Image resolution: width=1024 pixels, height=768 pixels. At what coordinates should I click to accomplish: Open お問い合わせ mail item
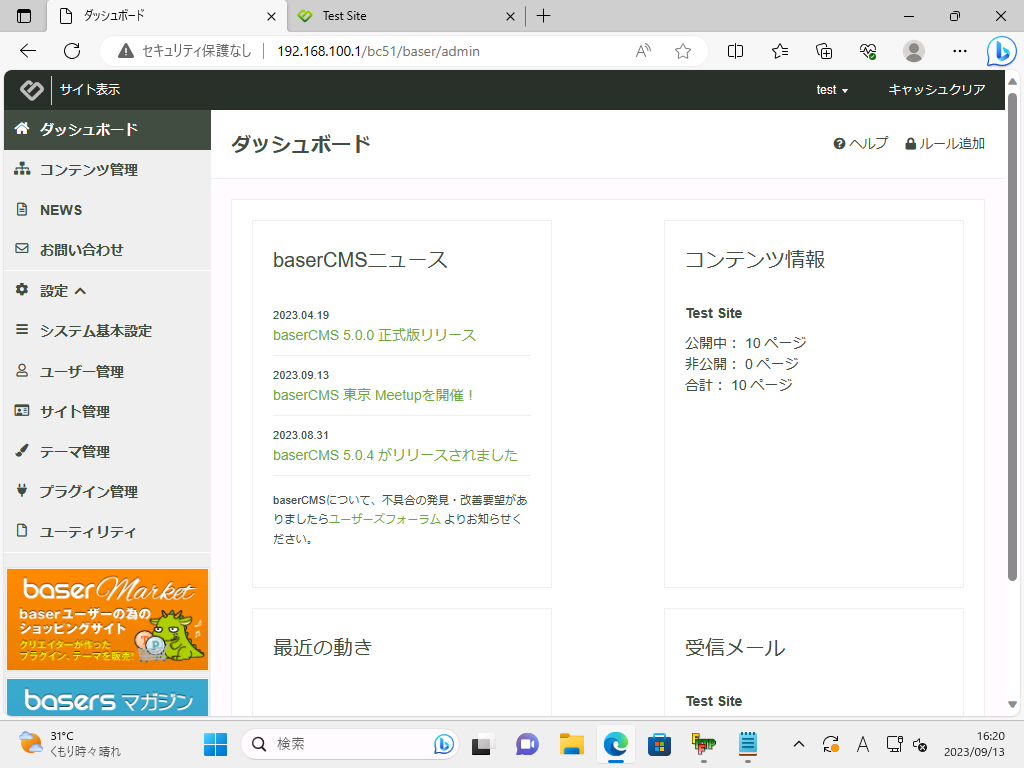coord(81,250)
